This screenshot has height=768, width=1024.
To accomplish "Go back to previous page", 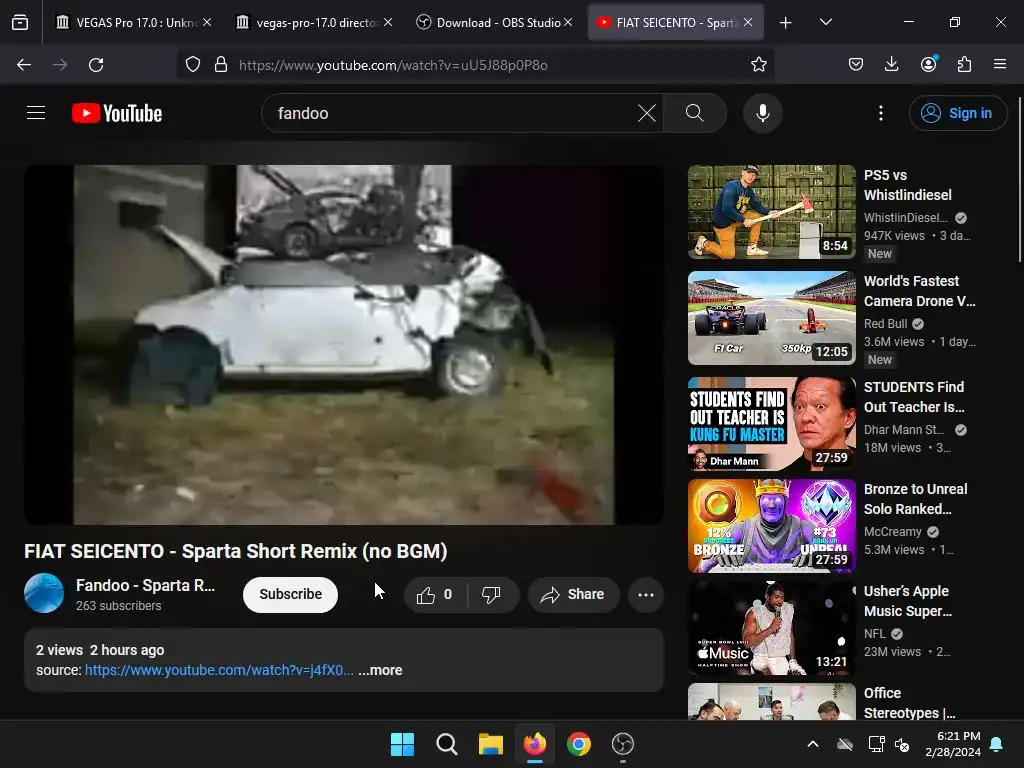I will 24,65.
